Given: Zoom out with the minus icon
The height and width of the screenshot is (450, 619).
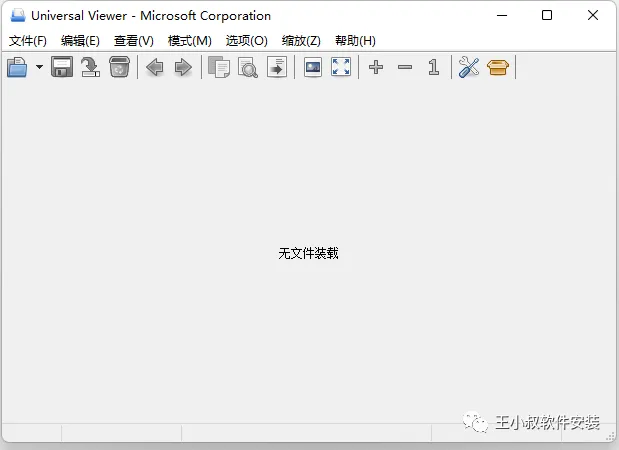Looking at the screenshot, I should click(405, 68).
